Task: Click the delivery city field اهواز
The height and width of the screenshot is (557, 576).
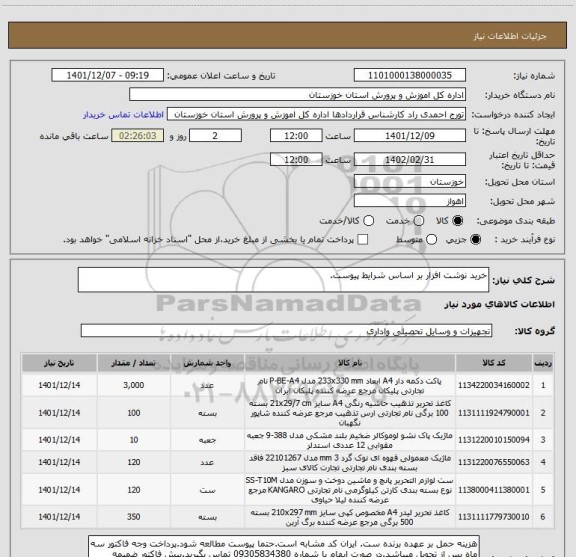Action: [x=410, y=201]
